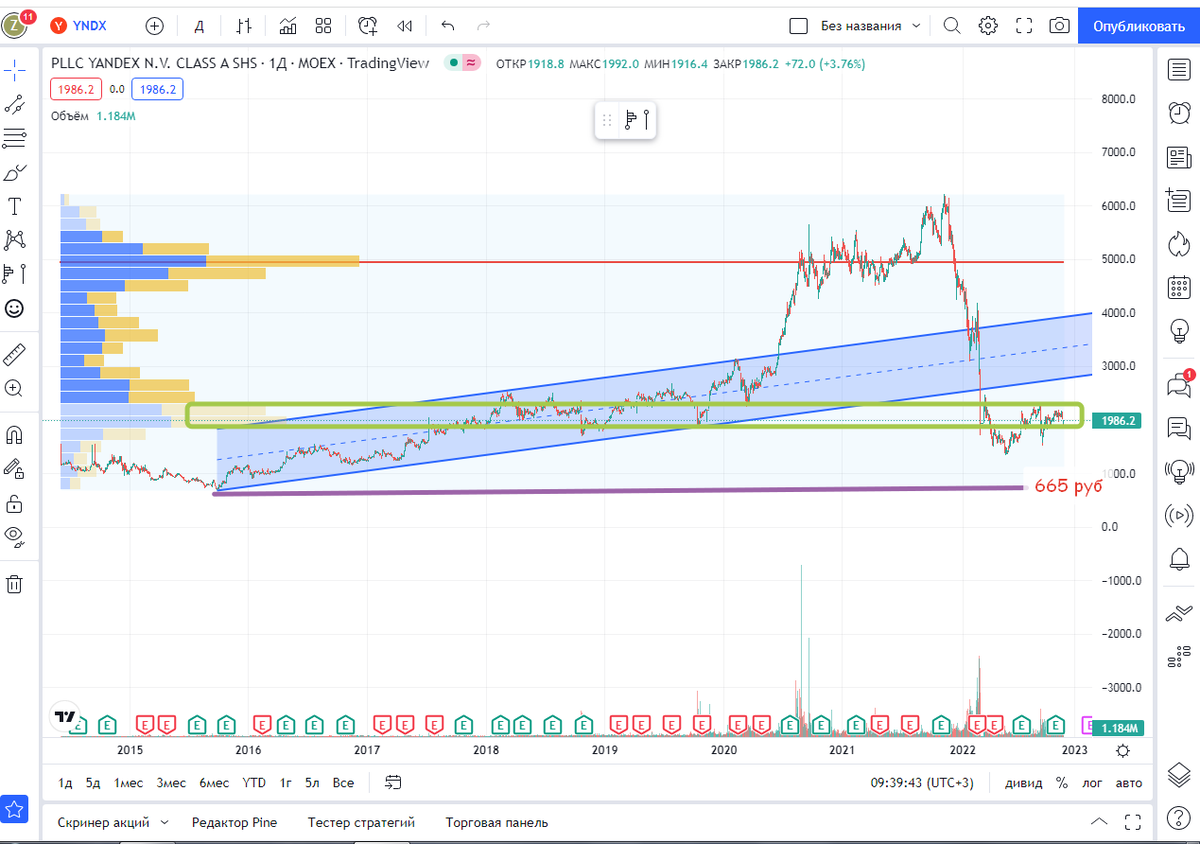Image resolution: width=1200 pixels, height=844 pixels.
Task: Open indicator templates grid
Action: (x=323, y=25)
